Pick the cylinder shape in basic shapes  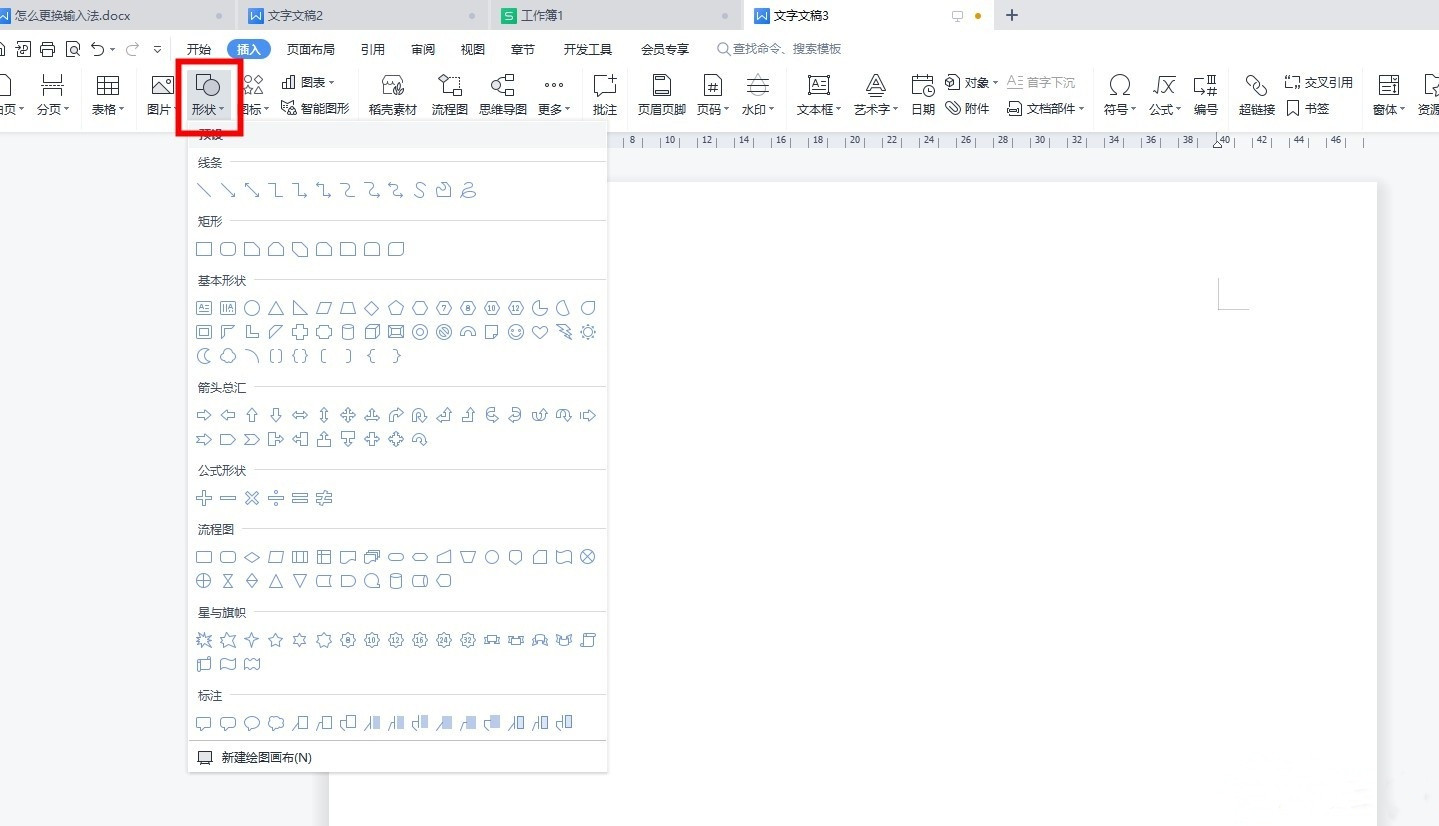[x=348, y=332]
